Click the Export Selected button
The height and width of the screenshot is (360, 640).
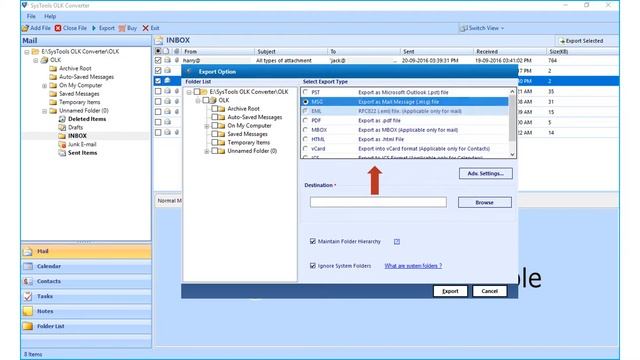tap(581, 41)
